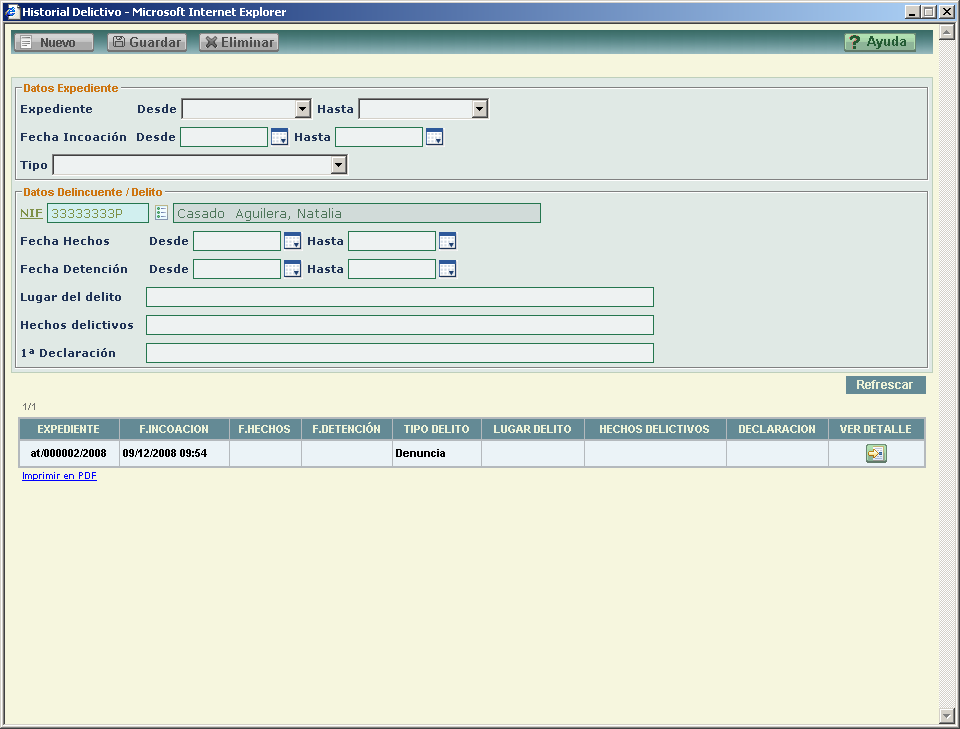960x729 pixels.
Task: Open calendar for Fecha Hechos Hasta
Action: click(447, 241)
